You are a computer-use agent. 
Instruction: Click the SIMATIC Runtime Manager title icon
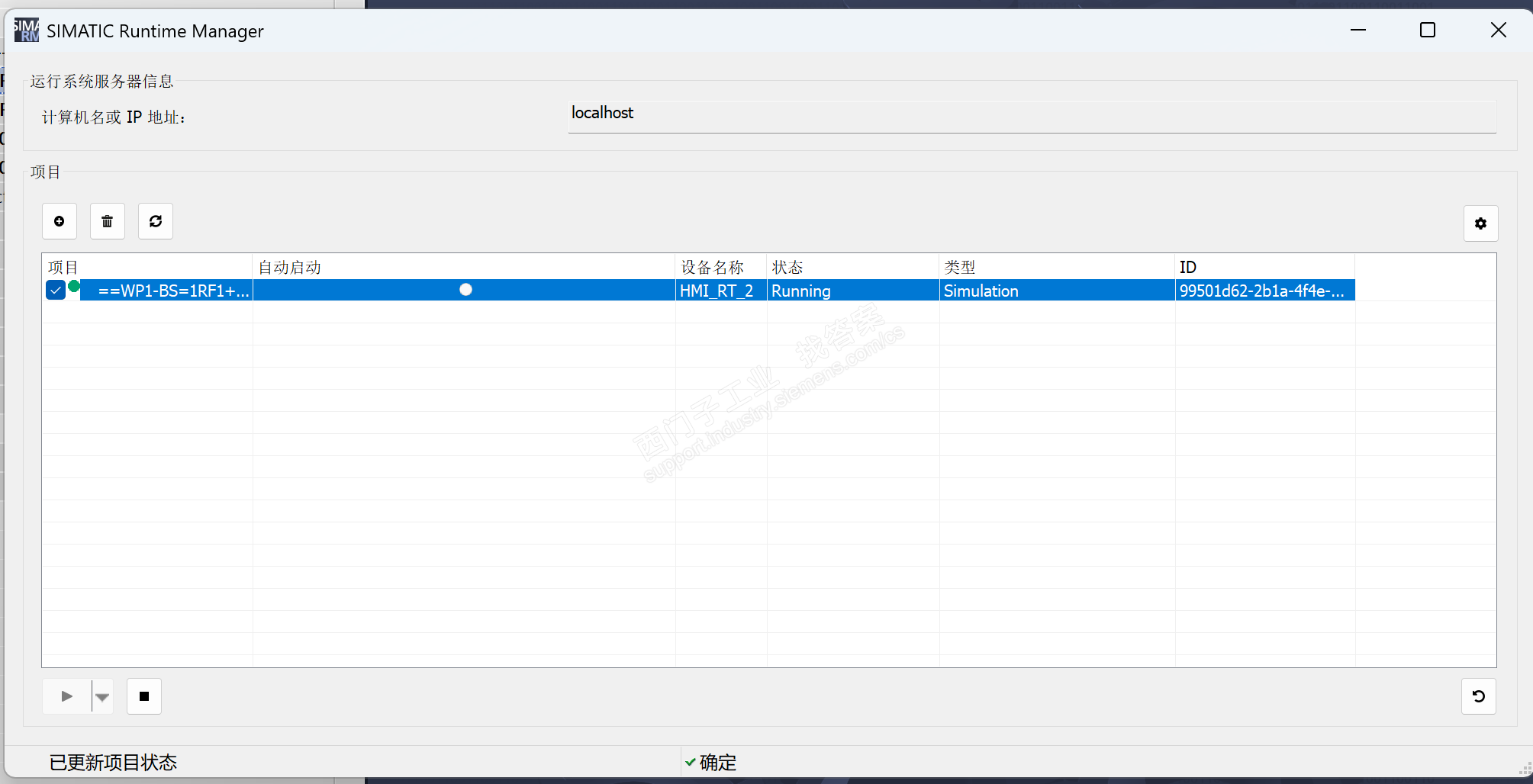point(27,31)
